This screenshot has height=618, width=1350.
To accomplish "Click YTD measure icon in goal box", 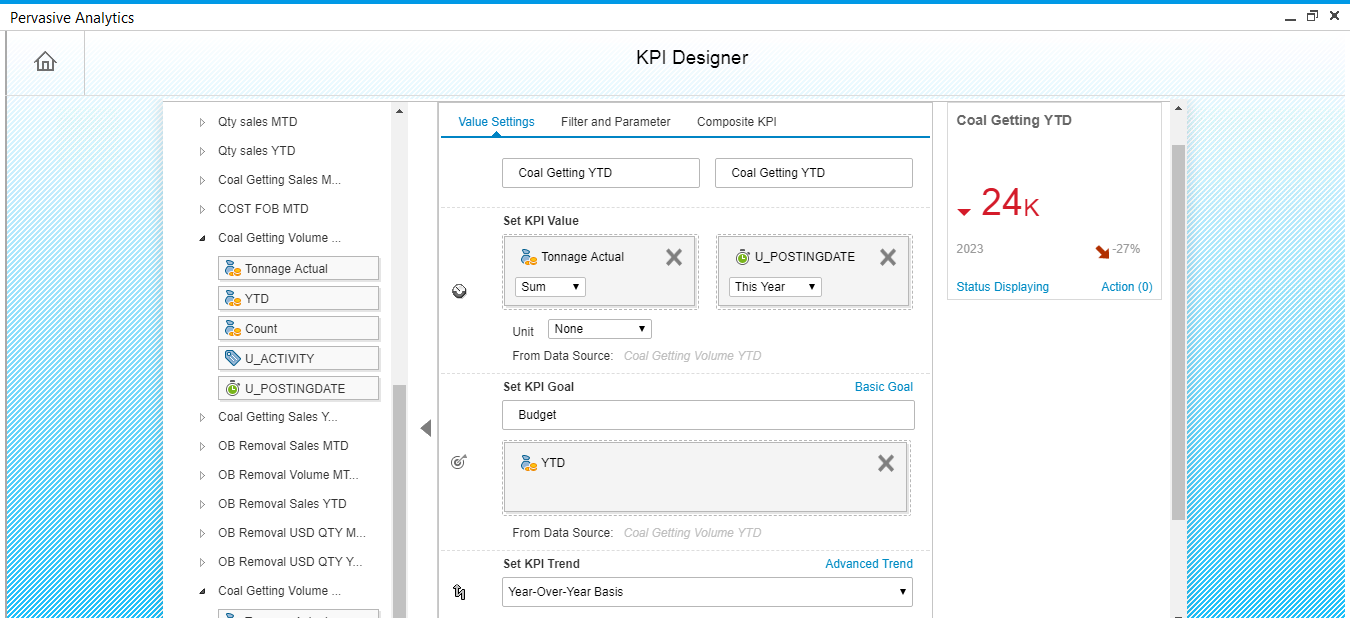I will [x=529, y=463].
